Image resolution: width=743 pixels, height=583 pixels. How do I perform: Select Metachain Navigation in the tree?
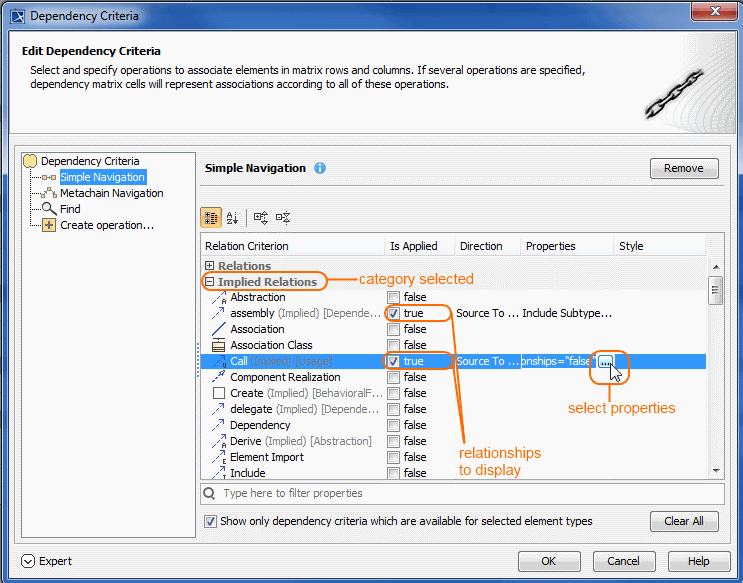(112, 193)
